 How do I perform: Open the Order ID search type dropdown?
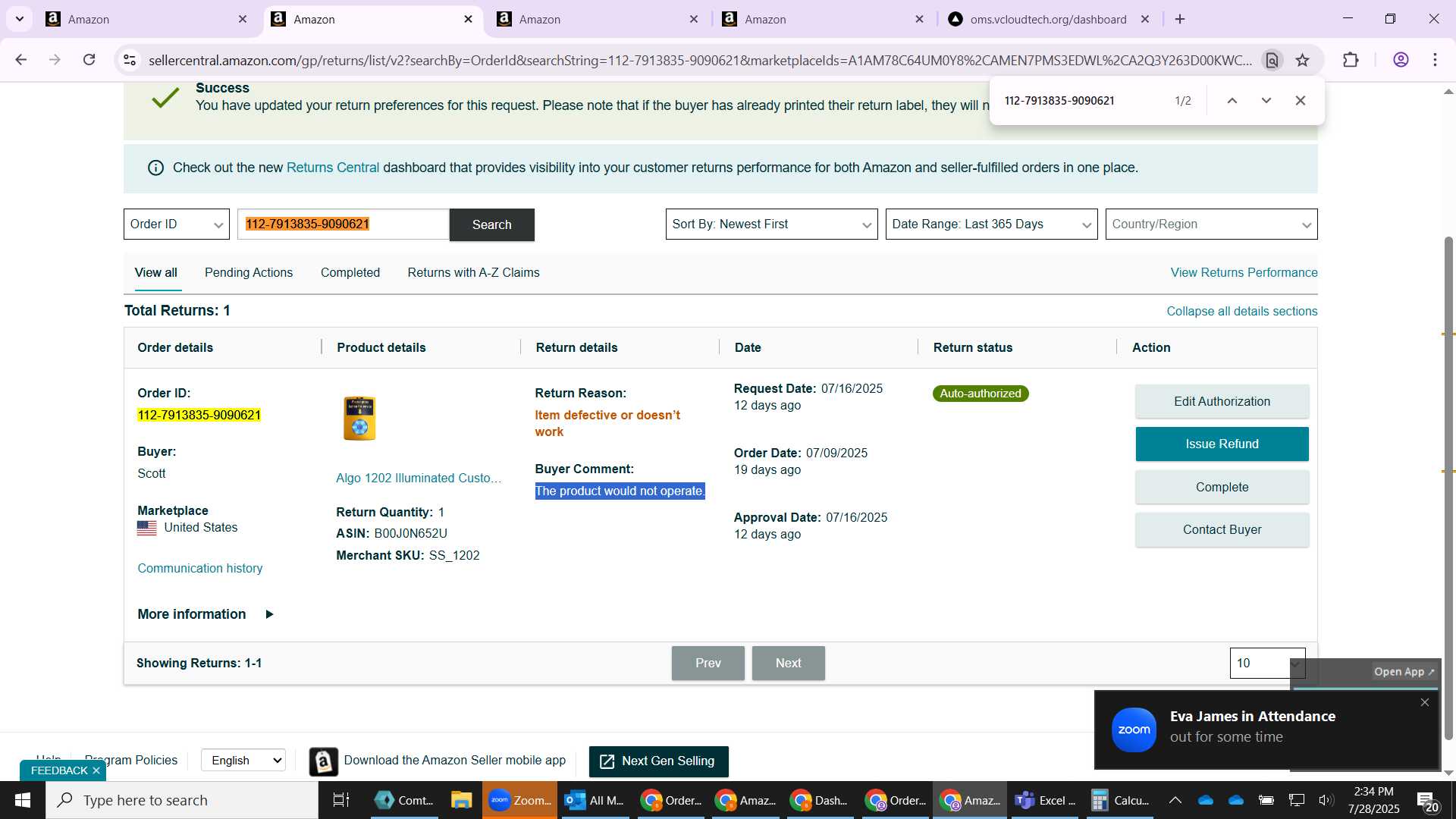coord(176,224)
